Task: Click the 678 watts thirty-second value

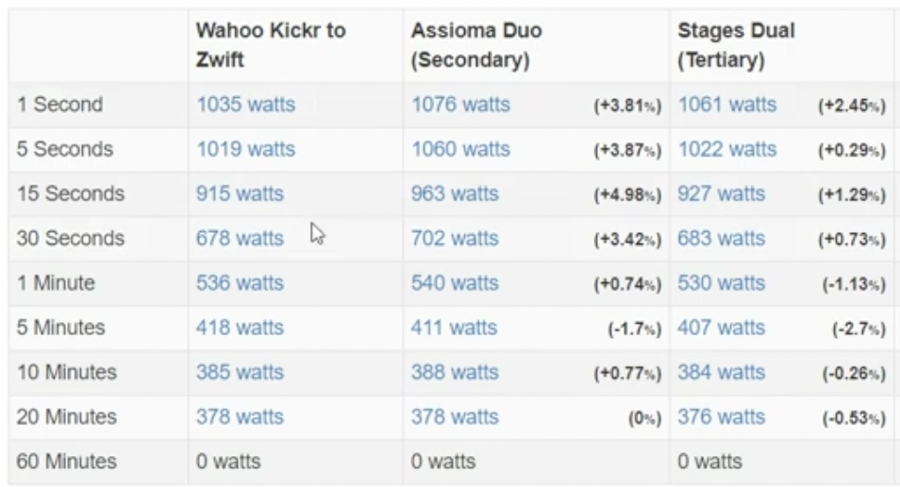Action: pyautogui.click(x=240, y=238)
